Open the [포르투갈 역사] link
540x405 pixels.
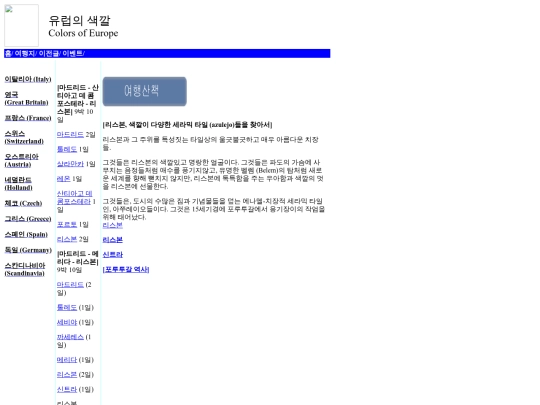(x=126, y=269)
